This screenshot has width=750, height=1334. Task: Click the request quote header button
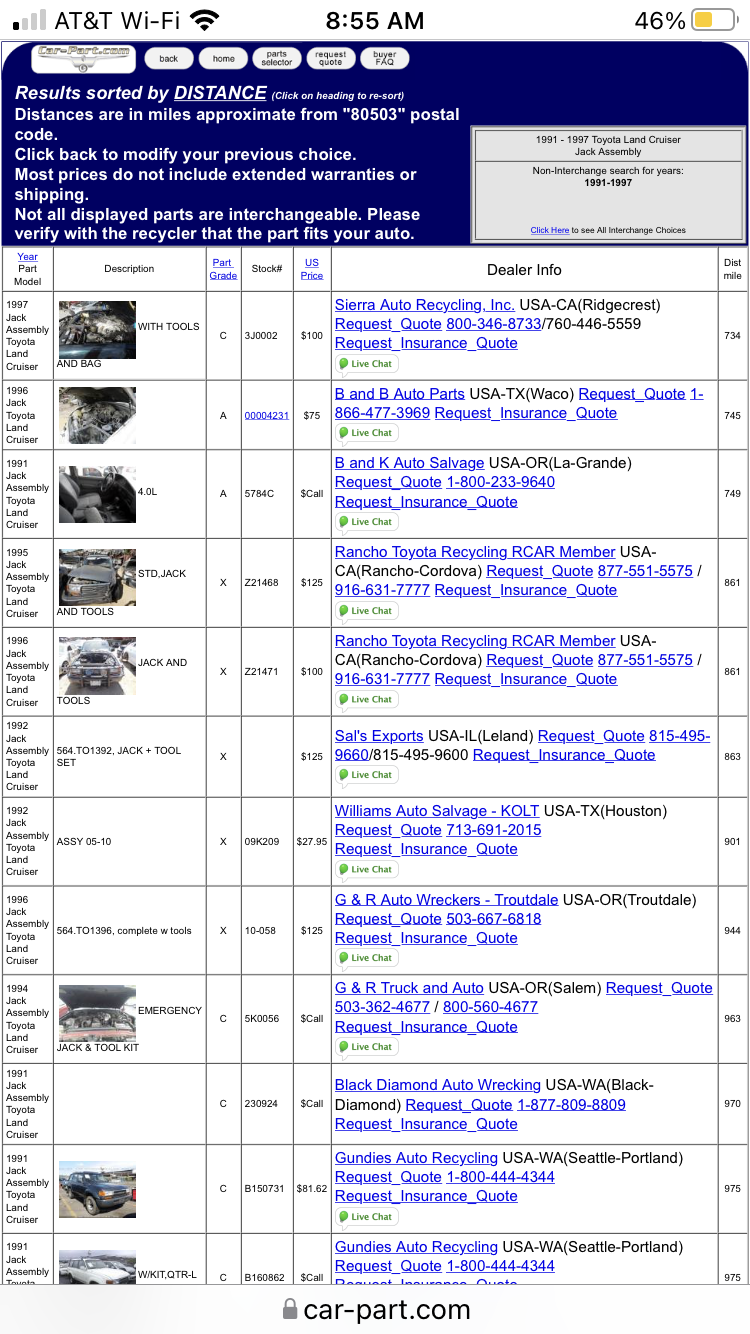click(x=330, y=59)
